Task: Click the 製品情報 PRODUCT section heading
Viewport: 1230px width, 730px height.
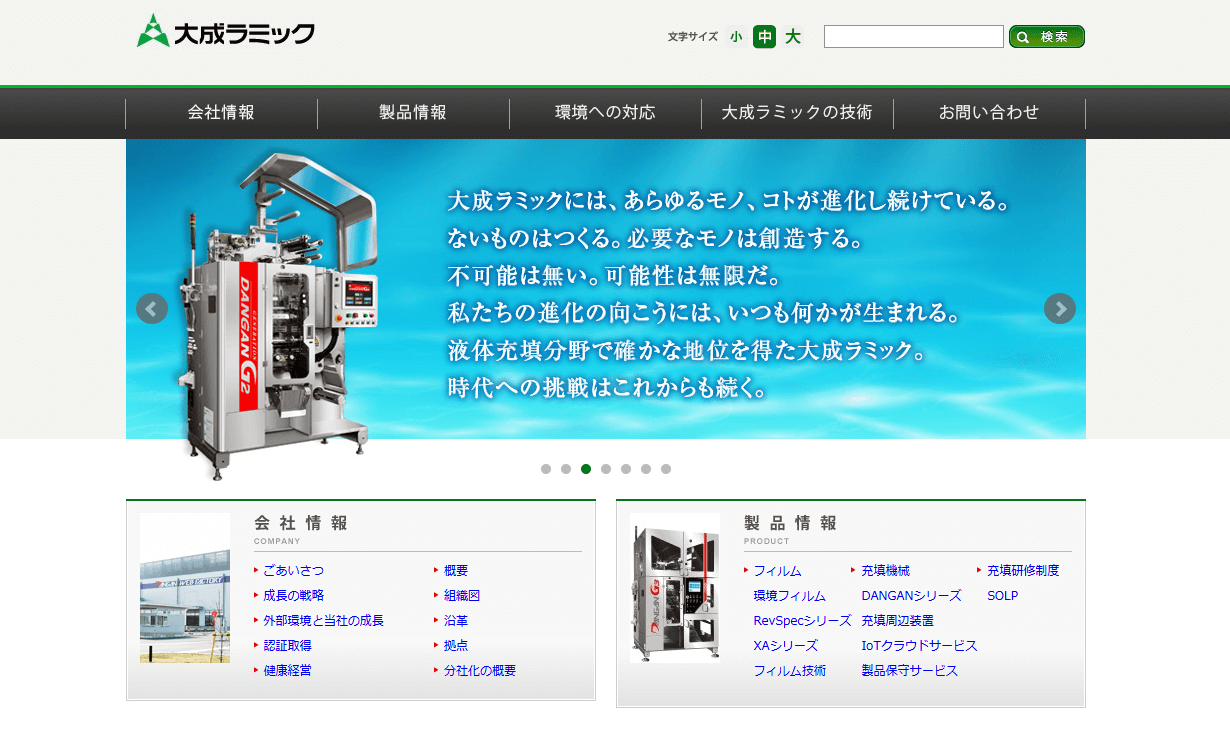Action: (791, 528)
